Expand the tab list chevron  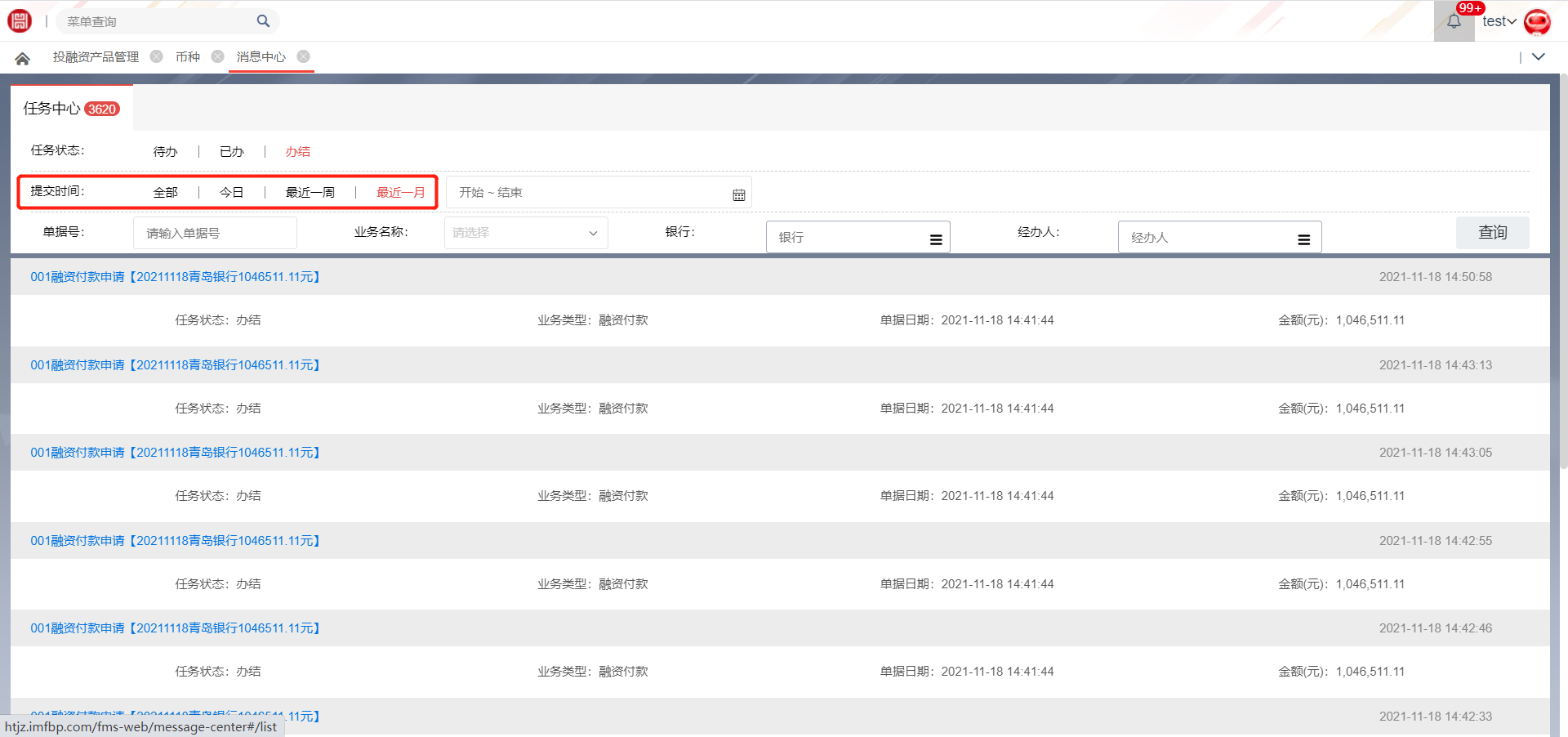click(x=1539, y=57)
